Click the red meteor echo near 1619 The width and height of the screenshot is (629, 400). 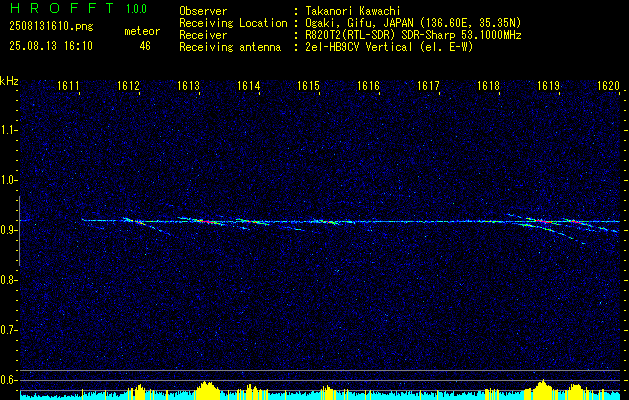(545, 221)
